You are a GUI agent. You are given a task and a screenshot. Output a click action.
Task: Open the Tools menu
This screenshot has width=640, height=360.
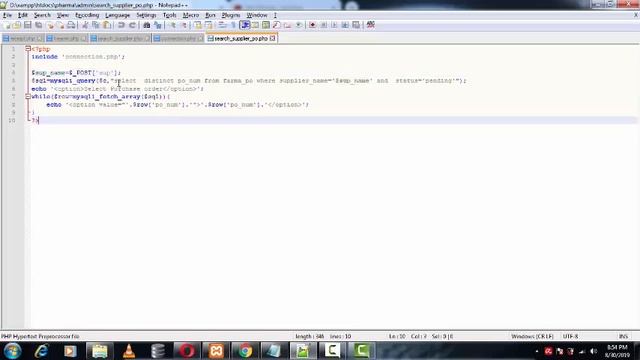169,15
